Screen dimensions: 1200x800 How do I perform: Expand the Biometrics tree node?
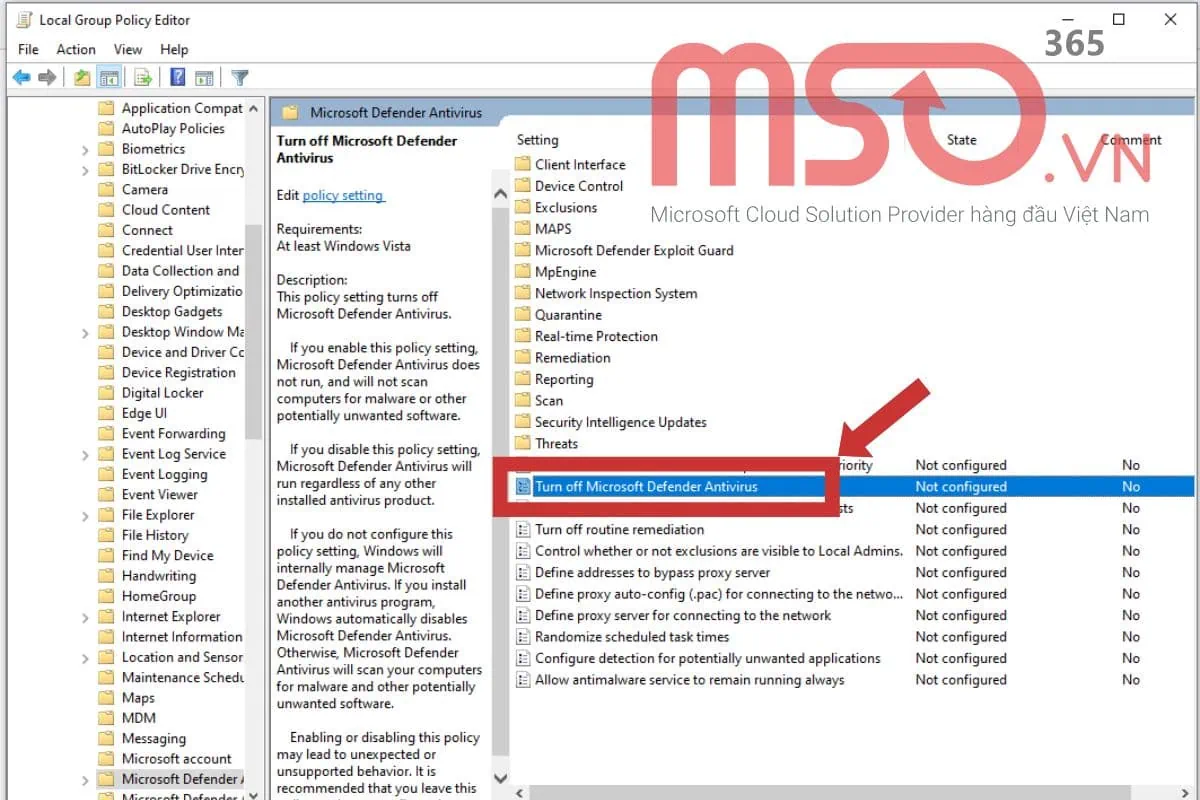[86, 148]
